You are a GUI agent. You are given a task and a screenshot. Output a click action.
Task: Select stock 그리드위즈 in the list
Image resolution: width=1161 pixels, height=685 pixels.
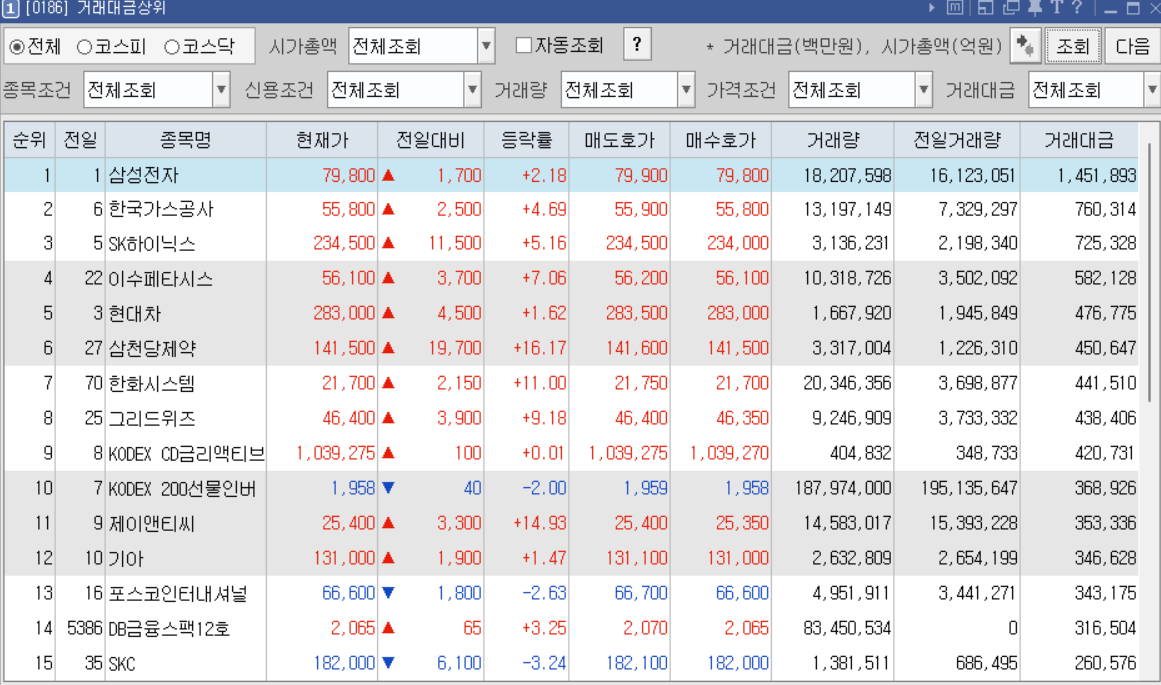[152, 418]
